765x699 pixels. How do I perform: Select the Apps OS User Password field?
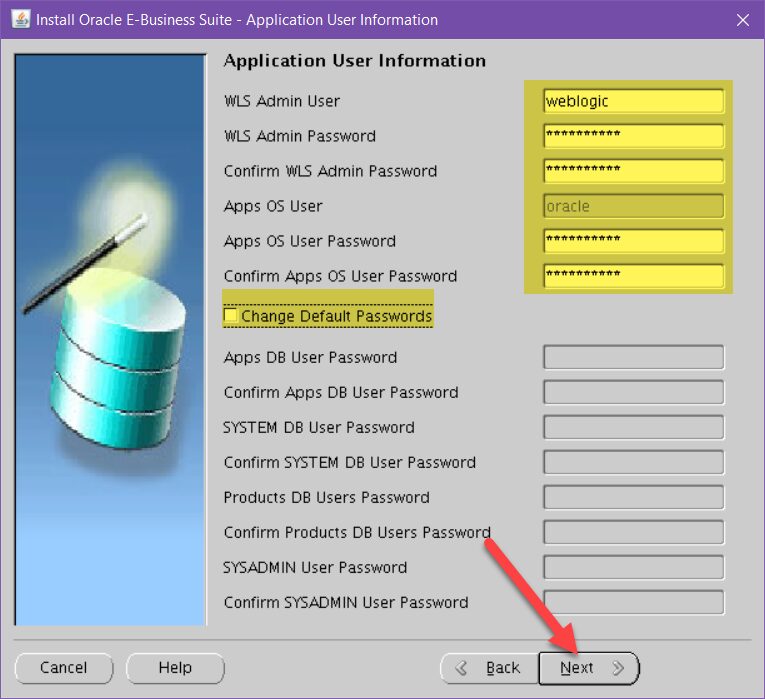(x=633, y=241)
